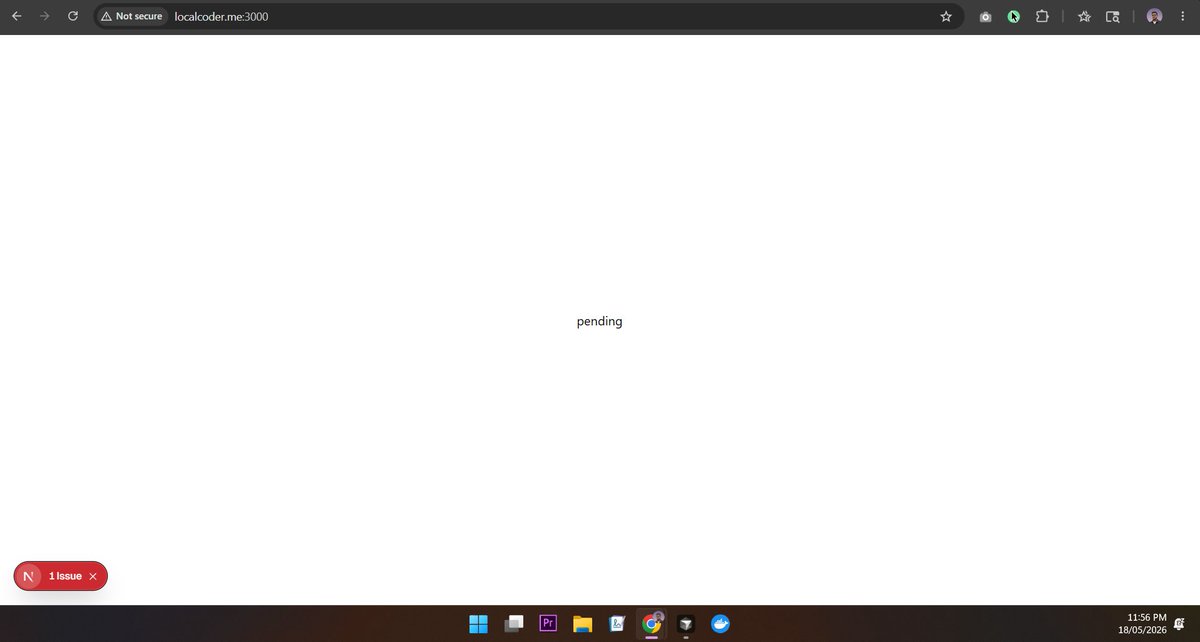1200x642 pixels.
Task: Open File Explorer from the taskbar
Action: 583,624
